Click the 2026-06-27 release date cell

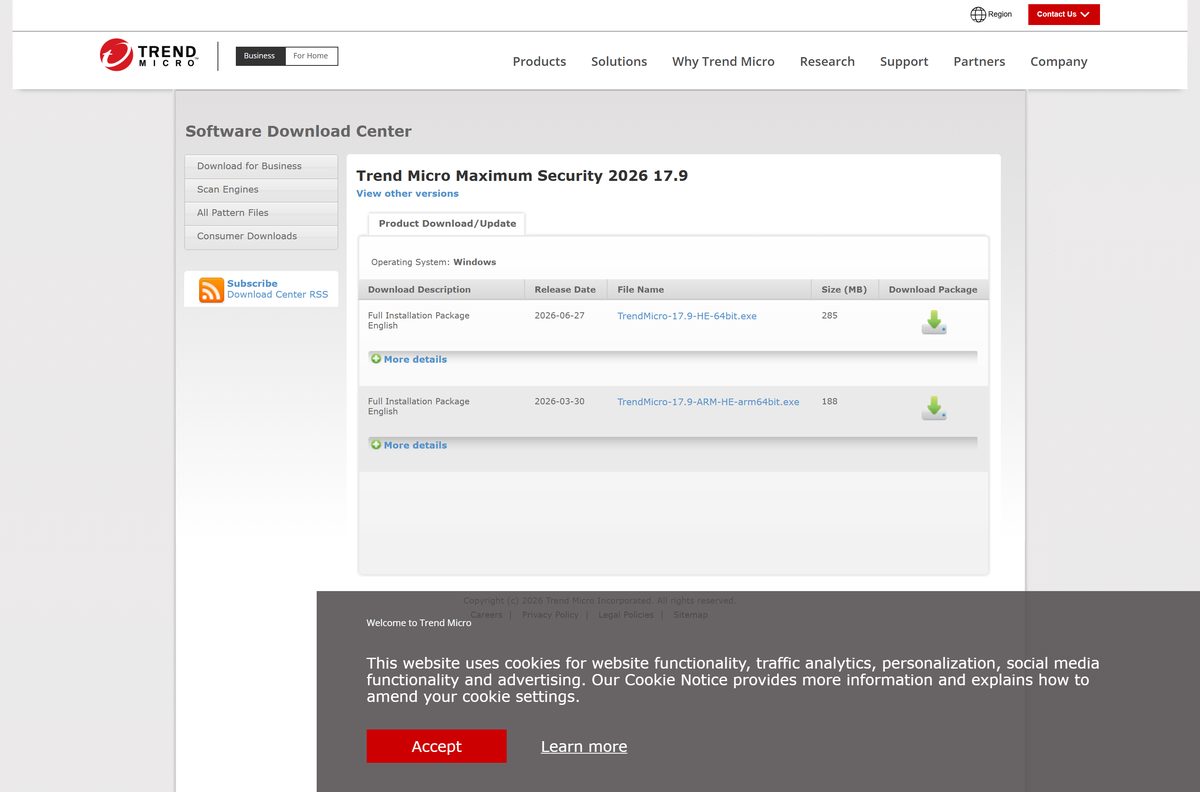tap(559, 316)
